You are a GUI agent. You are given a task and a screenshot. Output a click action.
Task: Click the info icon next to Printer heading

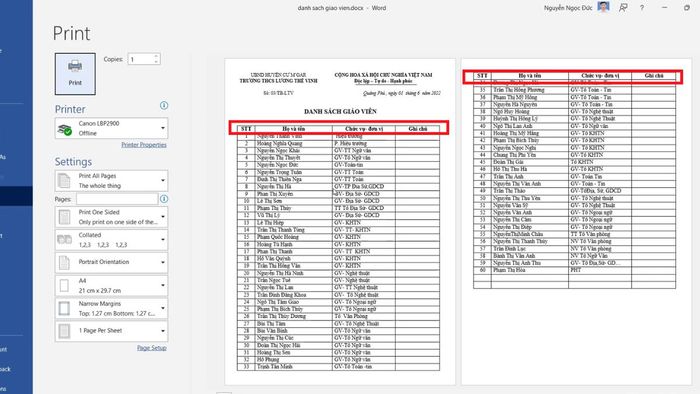click(x=164, y=105)
